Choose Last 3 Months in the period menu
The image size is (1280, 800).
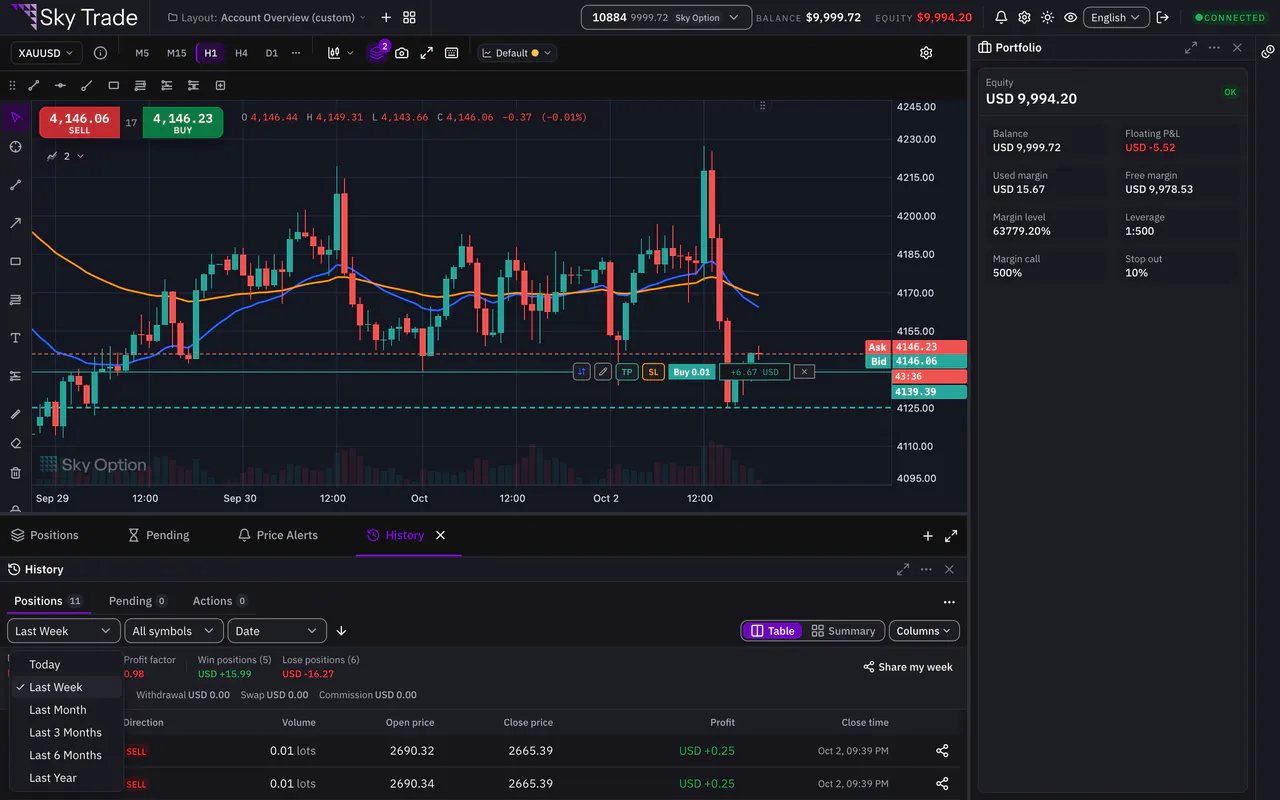click(x=66, y=733)
